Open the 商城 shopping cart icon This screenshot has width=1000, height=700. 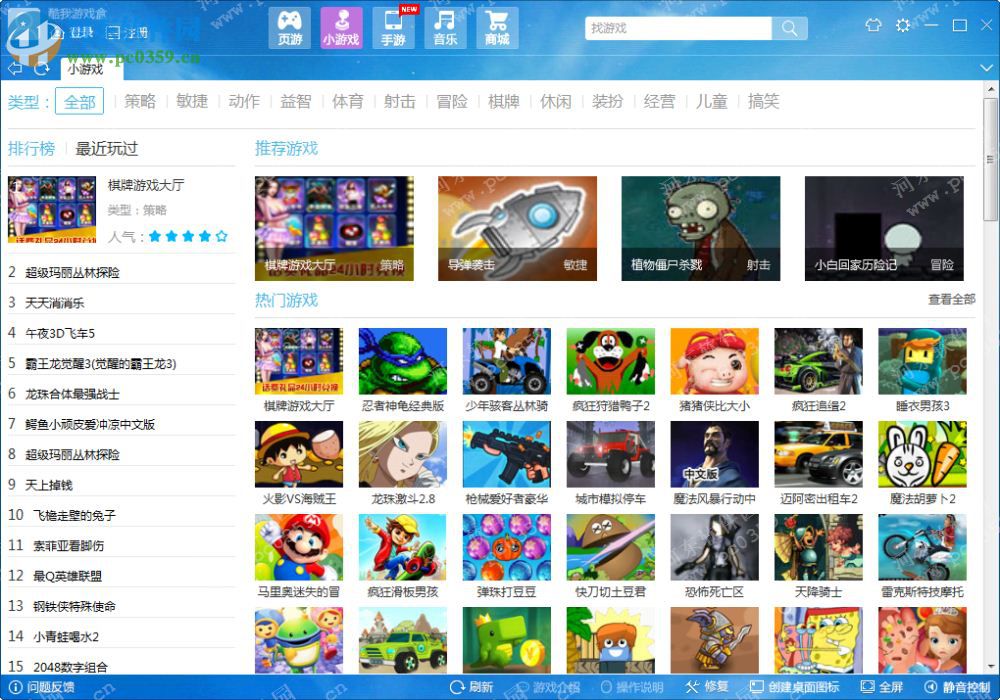tap(497, 28)
